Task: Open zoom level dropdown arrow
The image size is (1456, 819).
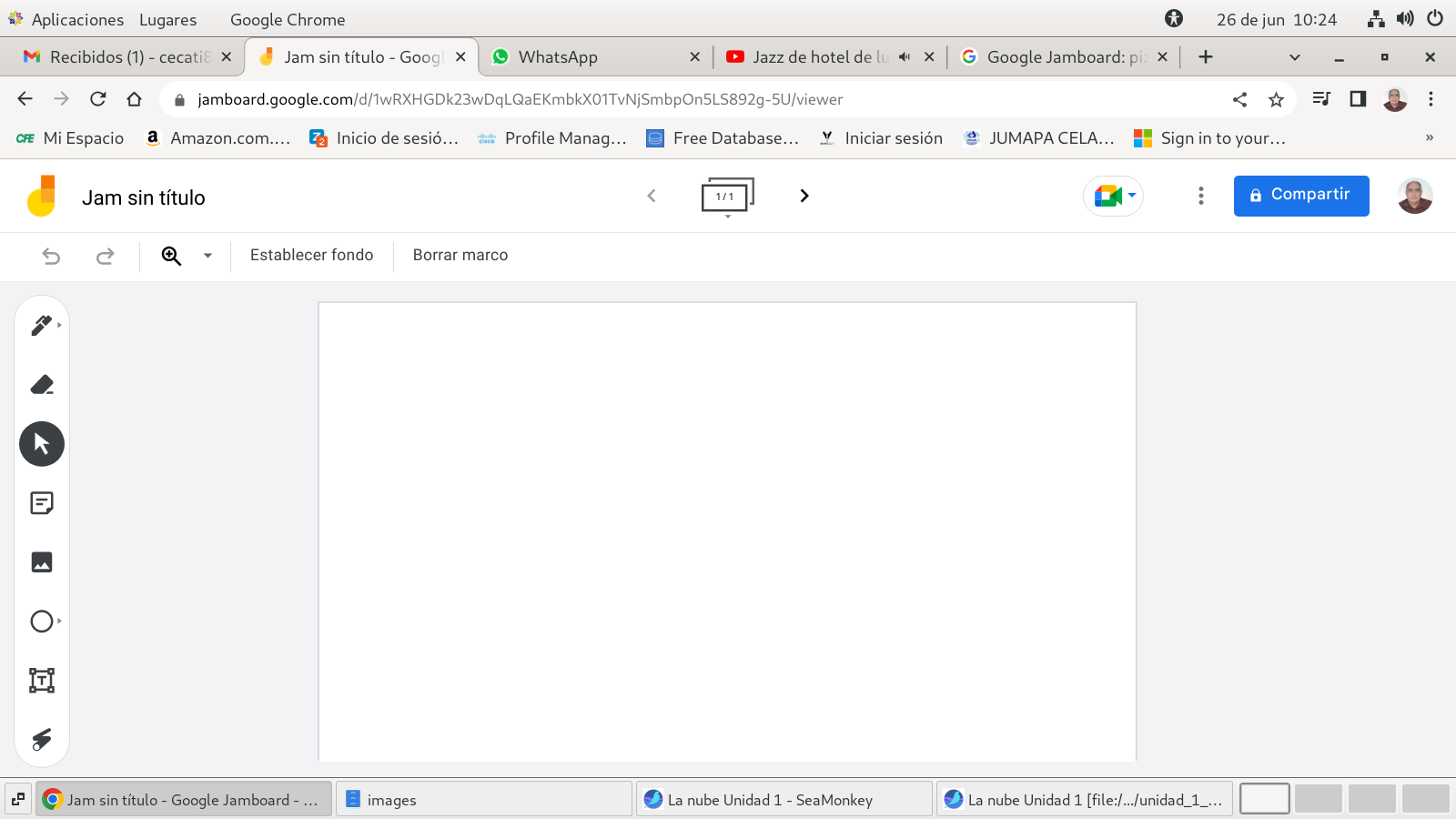Action: 207,256
